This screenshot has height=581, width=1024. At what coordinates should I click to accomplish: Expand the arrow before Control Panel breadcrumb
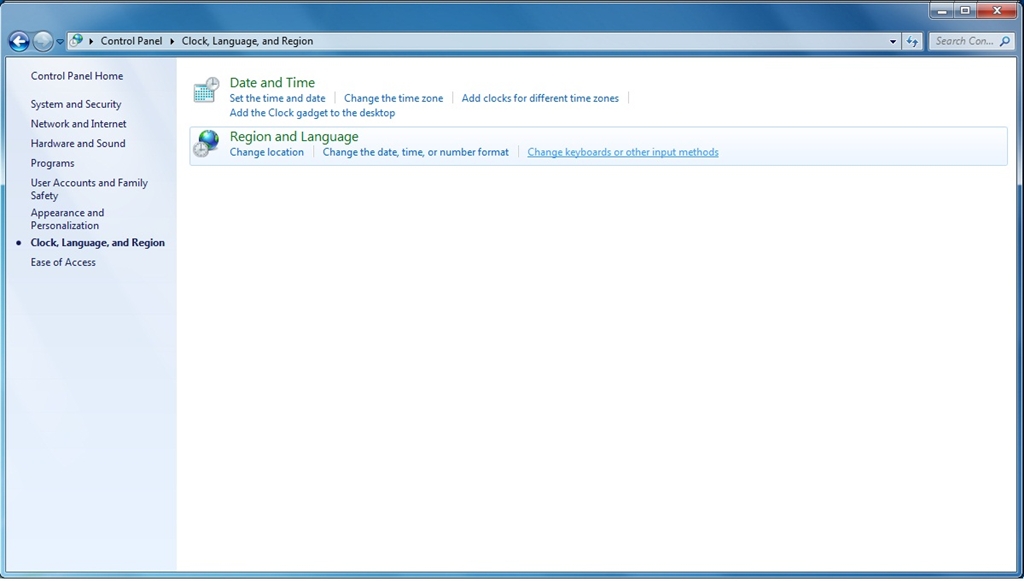91,41
